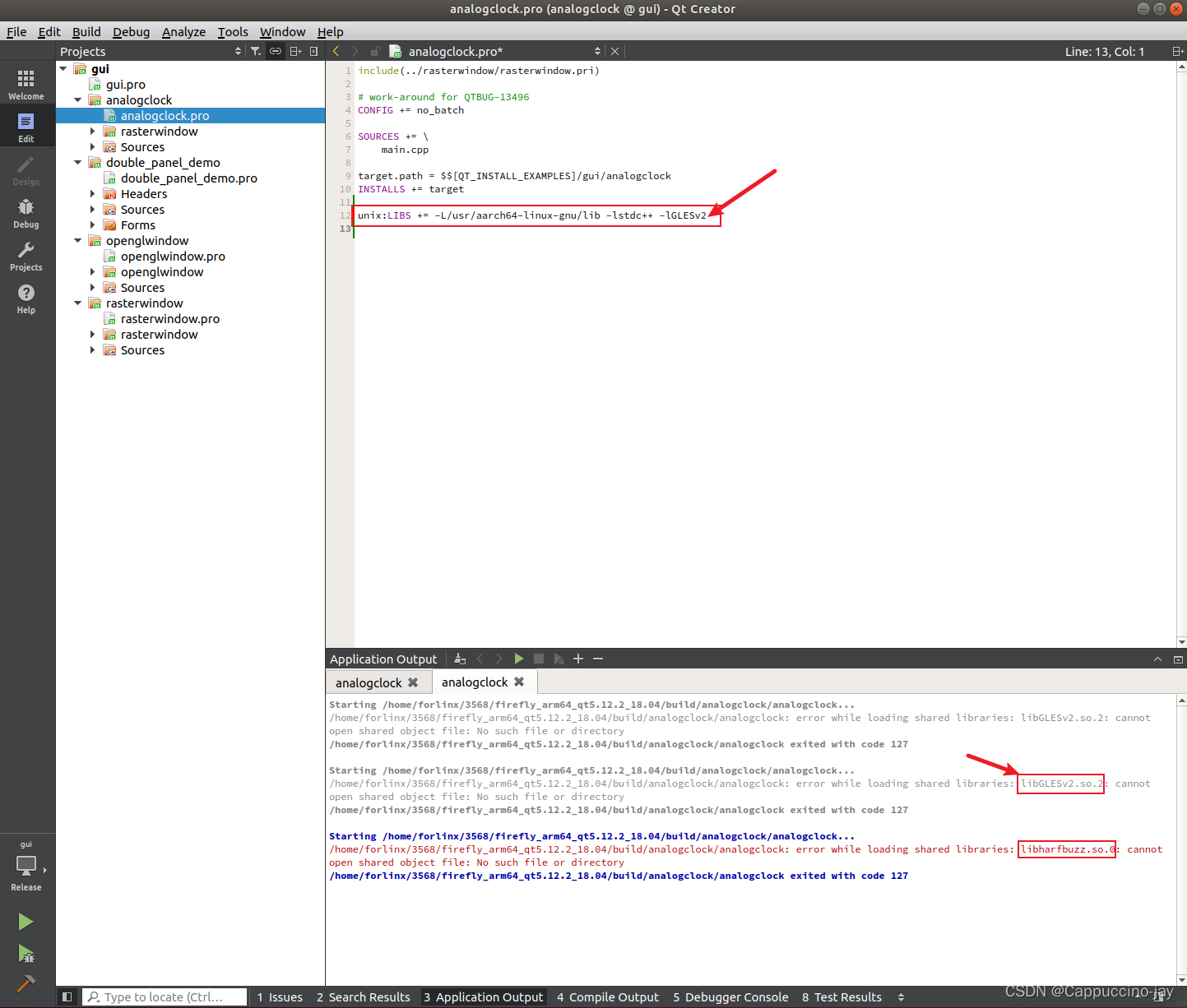1187x1008 pixels.
Task: Show the Compile Output pane
Action: [608, 996]
